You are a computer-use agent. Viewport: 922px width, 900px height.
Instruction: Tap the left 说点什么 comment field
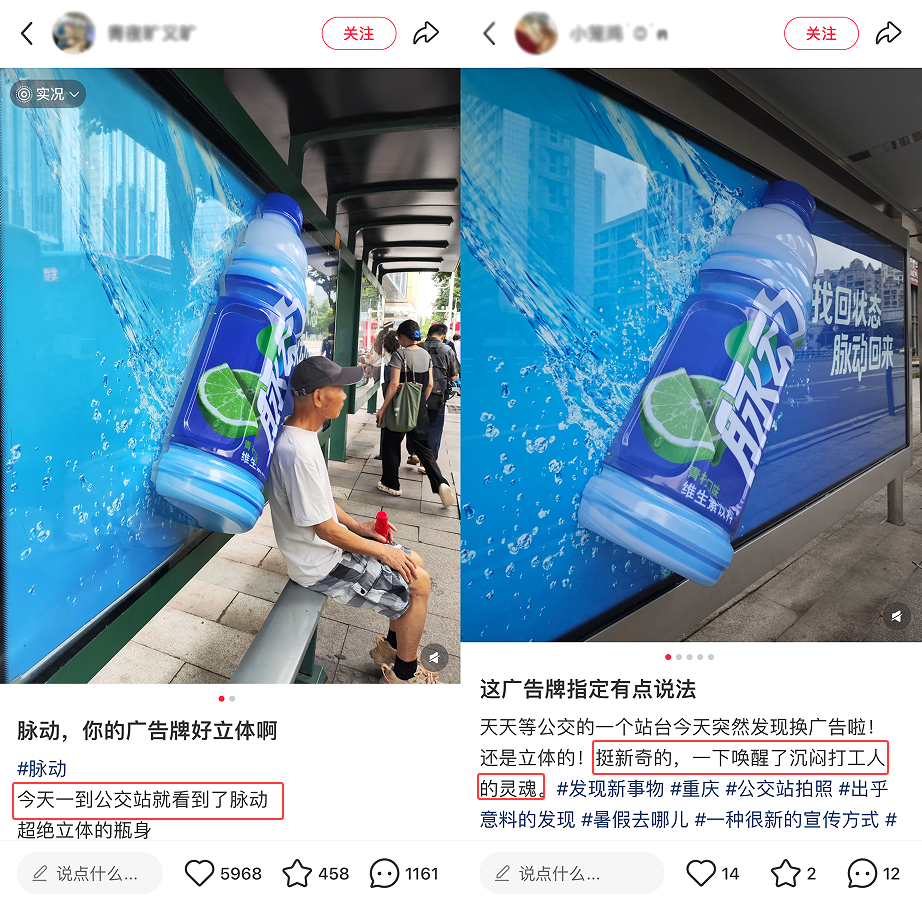tap(90, 874)
